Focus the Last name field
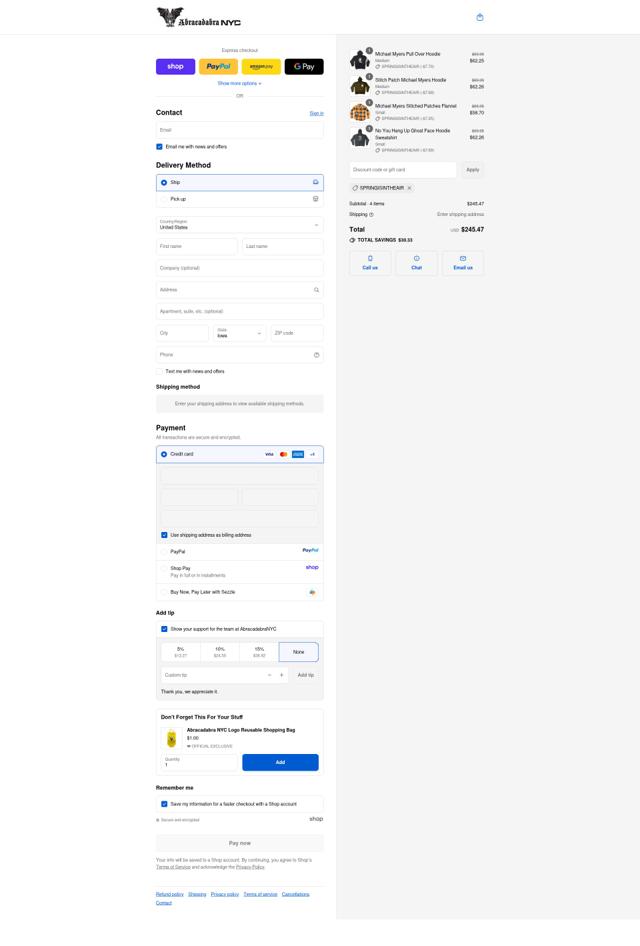The width and height of the screenshot is (640, 946). point(283,246)
